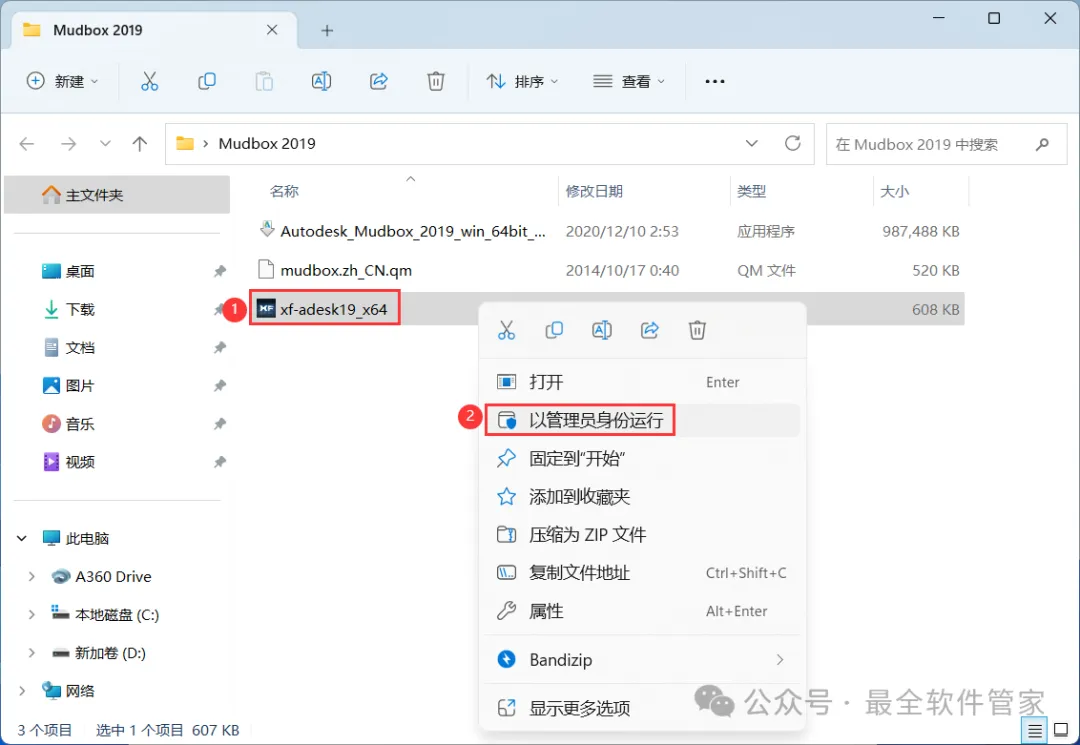Expand the 网络 tree node
1080x745 pixels.
click(22, 691)
